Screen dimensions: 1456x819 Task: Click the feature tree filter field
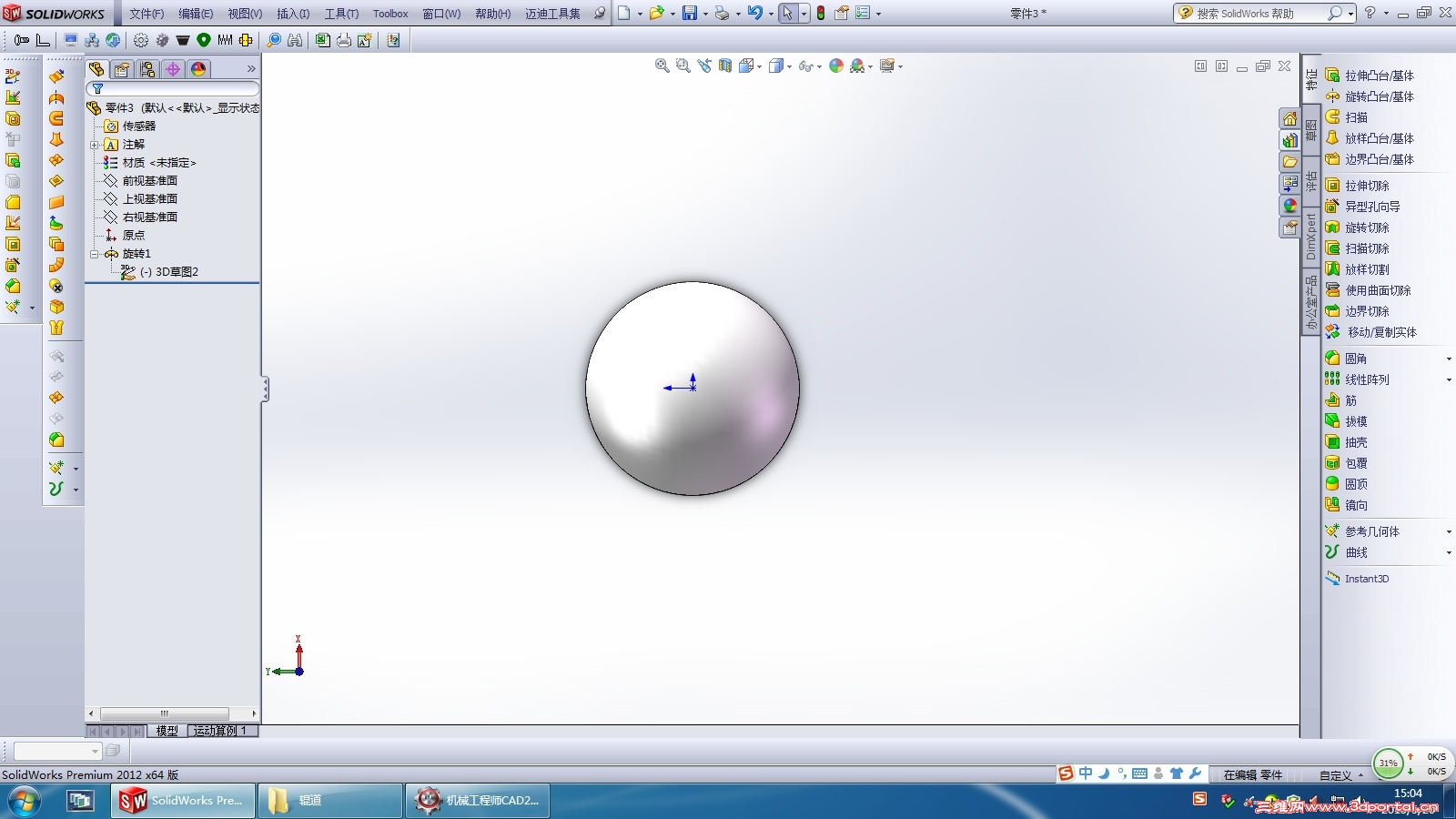(173, 88)
